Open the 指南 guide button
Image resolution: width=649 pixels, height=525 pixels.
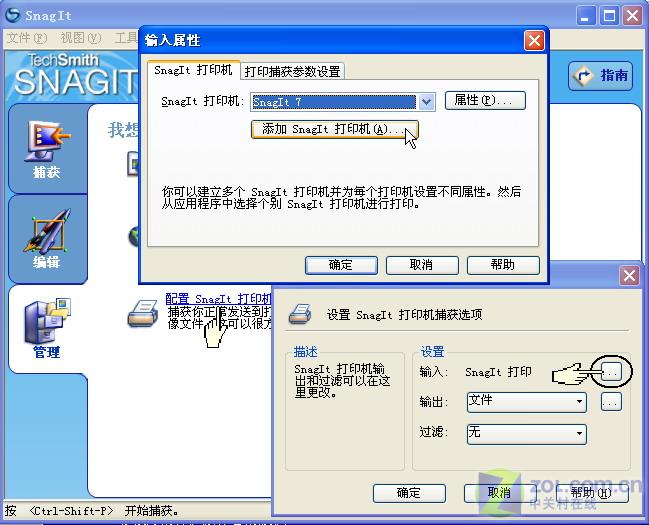[601, 76]
